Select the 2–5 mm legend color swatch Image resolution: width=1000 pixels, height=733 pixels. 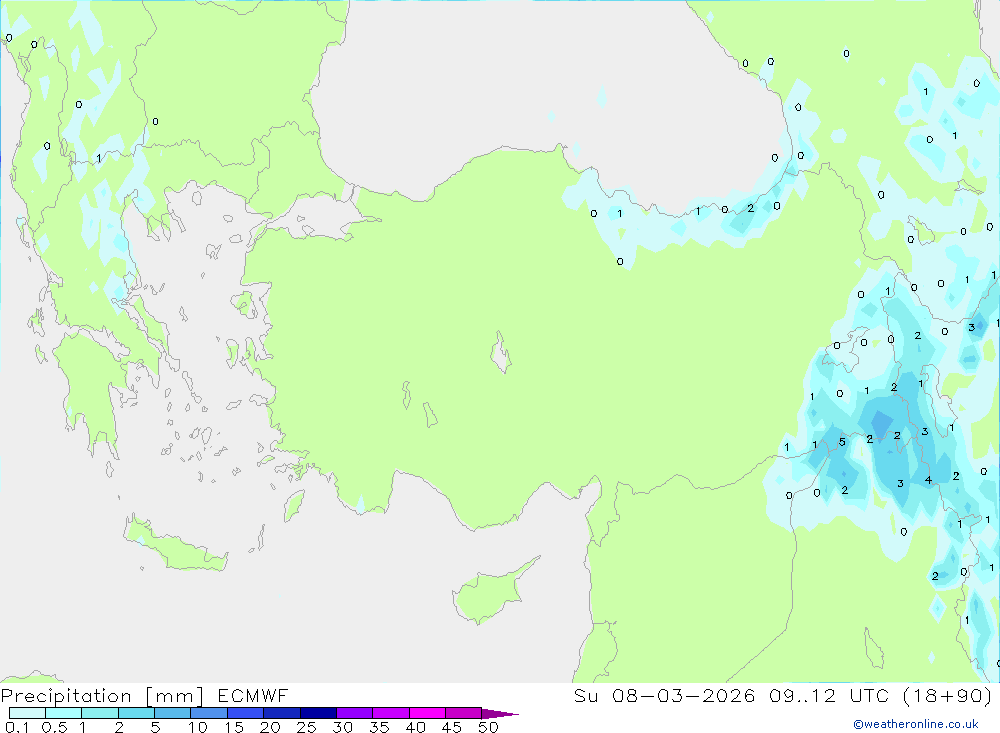coord(136,713)
